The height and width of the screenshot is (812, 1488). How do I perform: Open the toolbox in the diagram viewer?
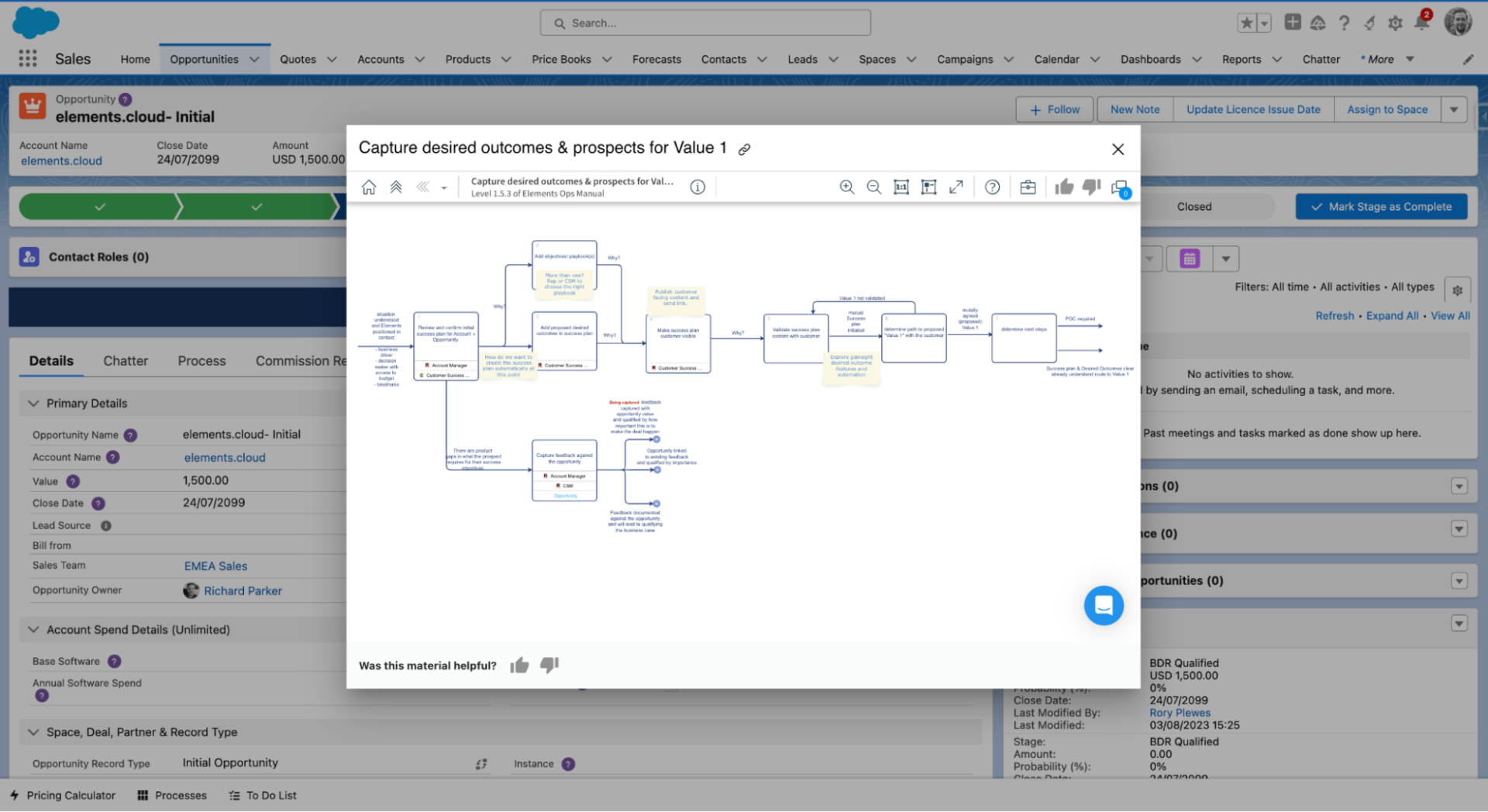1027,187
